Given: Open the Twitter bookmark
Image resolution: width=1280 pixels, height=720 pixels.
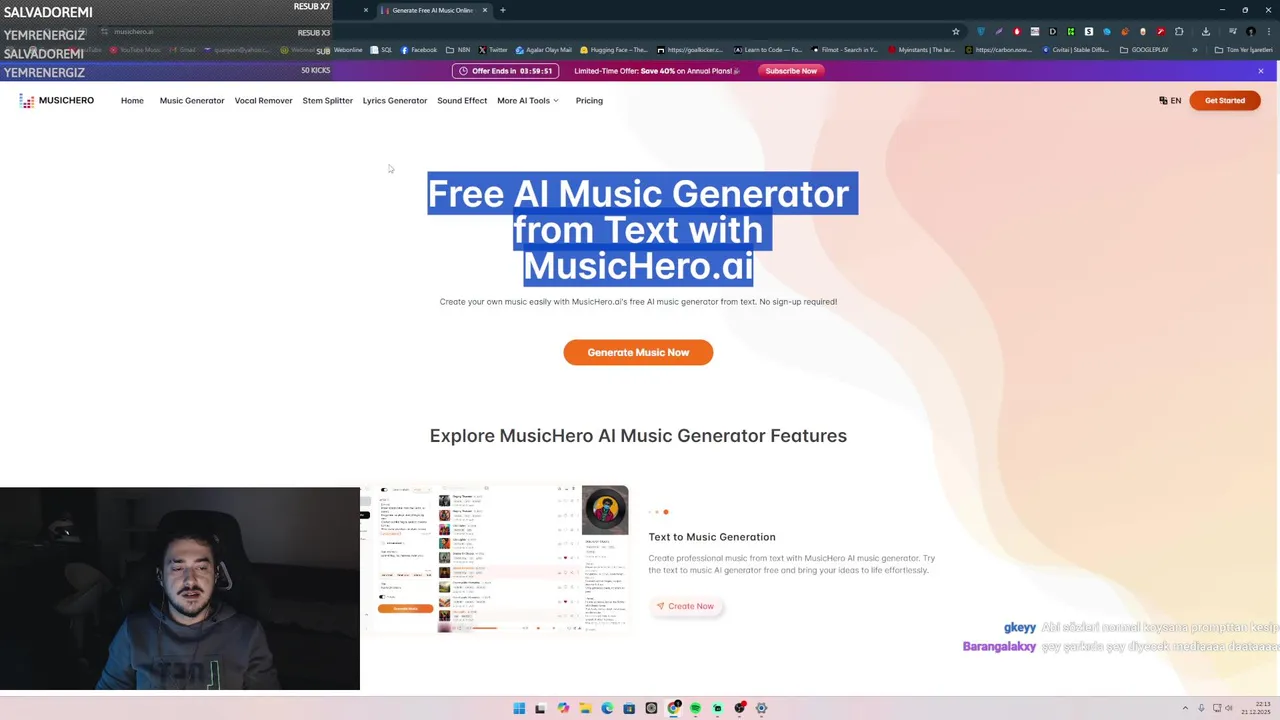Looking at the screenshot, I should coord(493,50).
